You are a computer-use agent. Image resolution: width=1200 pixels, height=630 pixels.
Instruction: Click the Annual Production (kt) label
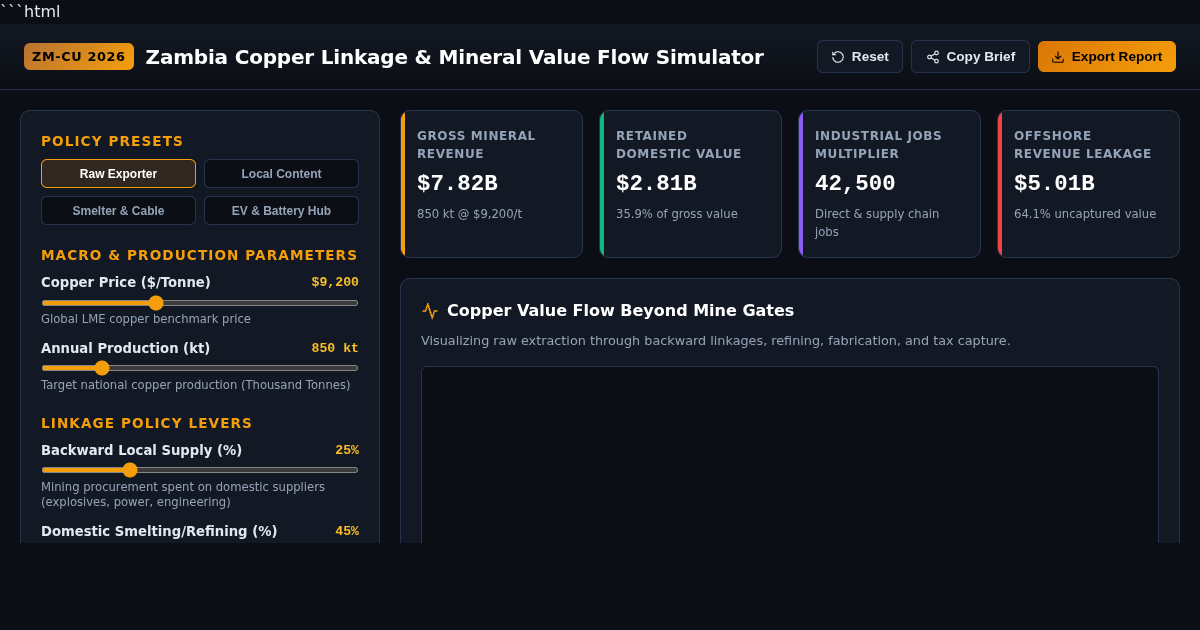126,348
